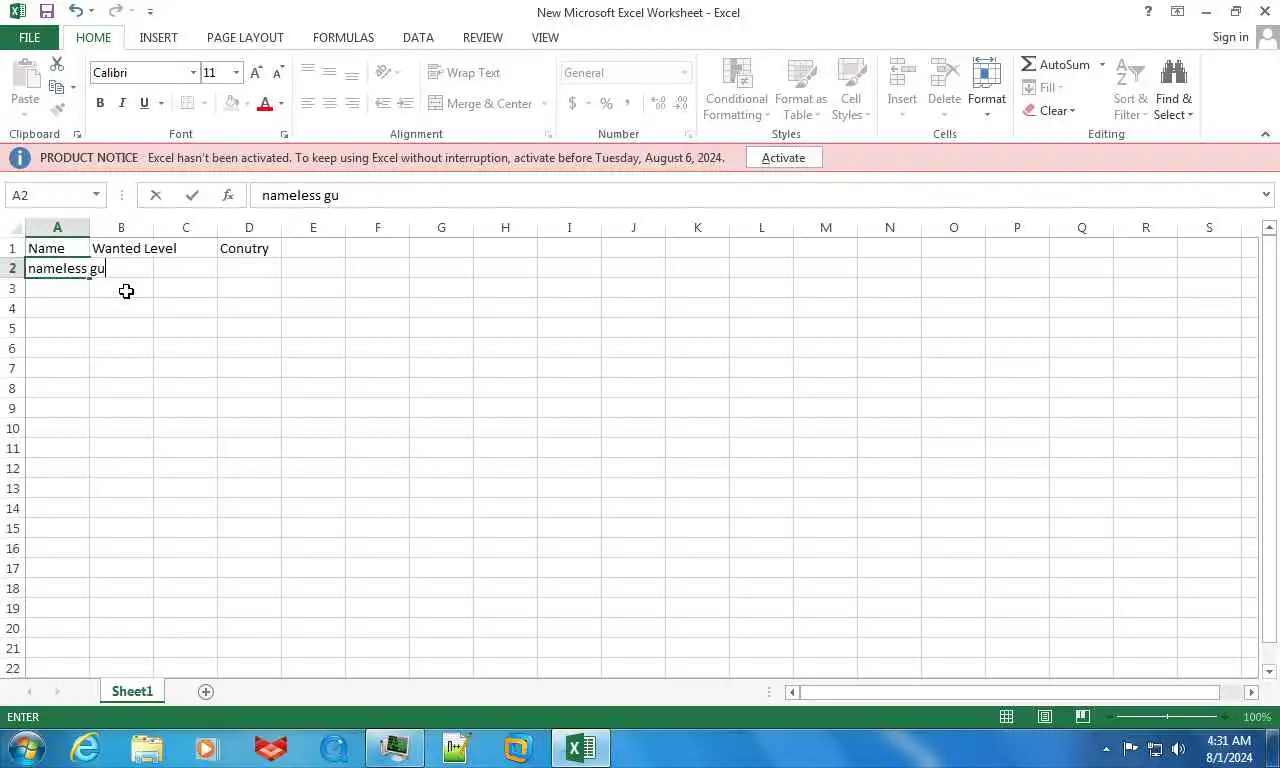
Task: Open Find & Select binoculars
Action: 1173,89
